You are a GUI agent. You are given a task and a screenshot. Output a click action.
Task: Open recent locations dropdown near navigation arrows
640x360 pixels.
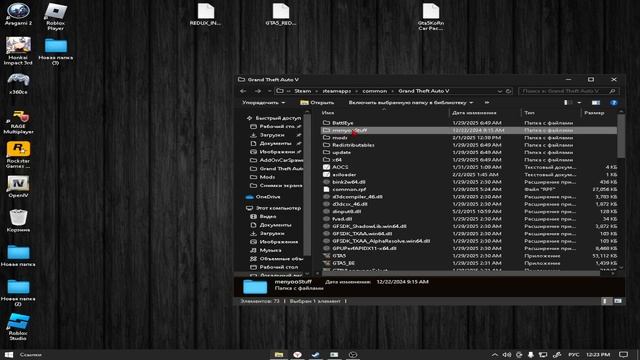269,91
